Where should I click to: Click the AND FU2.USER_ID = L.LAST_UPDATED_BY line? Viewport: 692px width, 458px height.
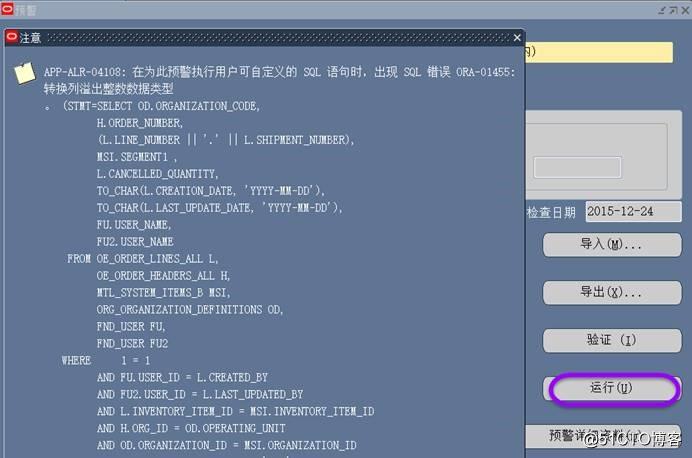(200, 394)
